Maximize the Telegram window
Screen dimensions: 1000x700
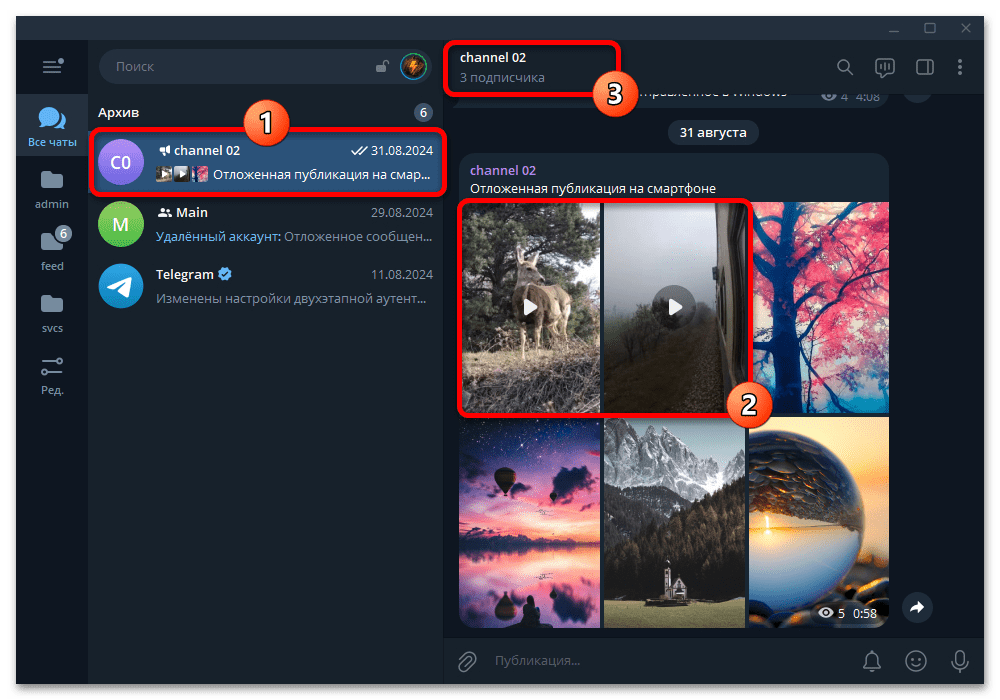pos(930,28)
